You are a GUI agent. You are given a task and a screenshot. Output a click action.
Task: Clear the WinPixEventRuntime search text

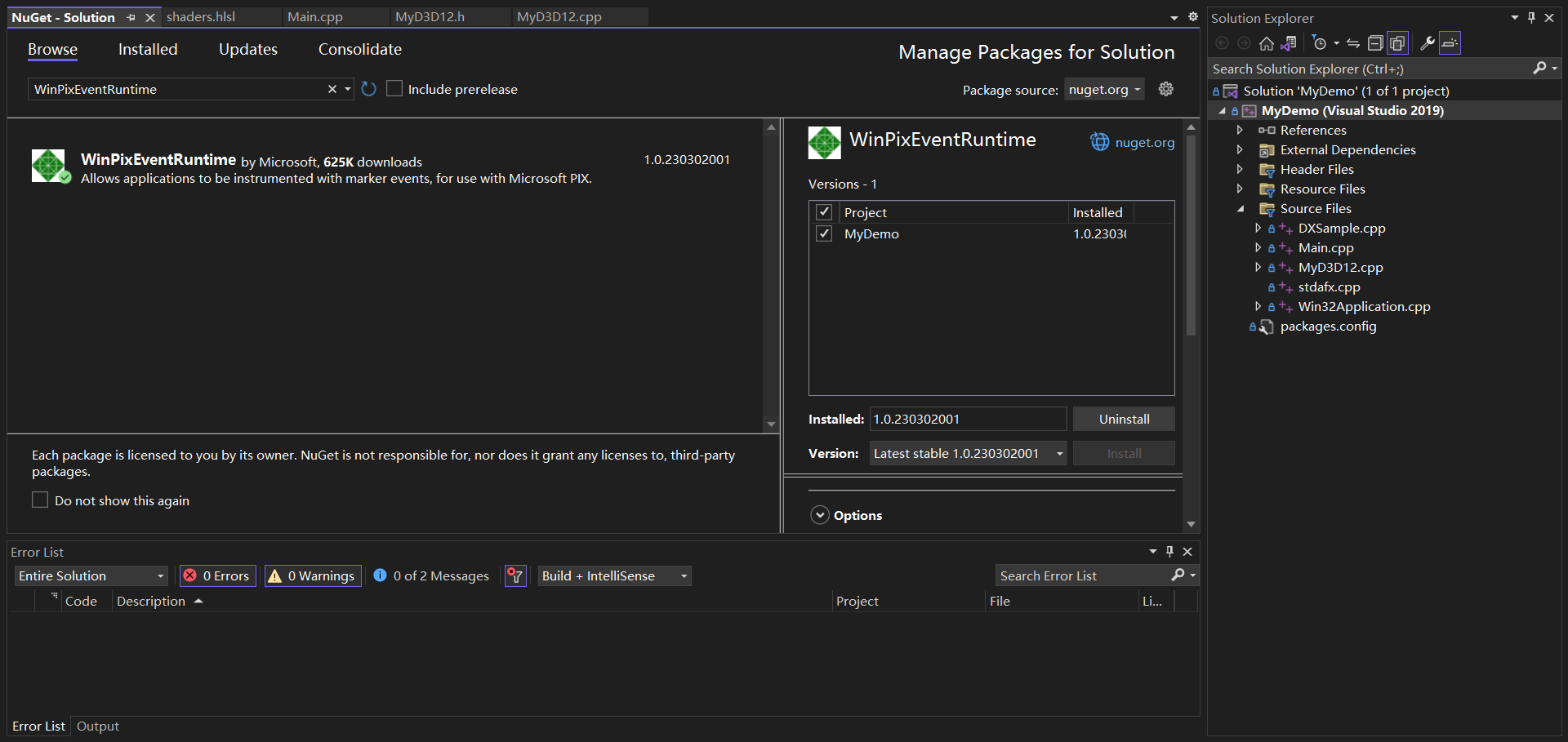(332, 89)
